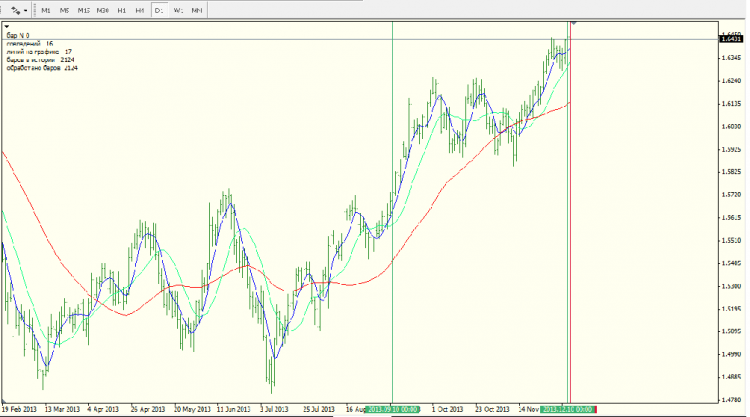Set chart period to H1
Screen dimensions: 750x417
click(121, 9)
